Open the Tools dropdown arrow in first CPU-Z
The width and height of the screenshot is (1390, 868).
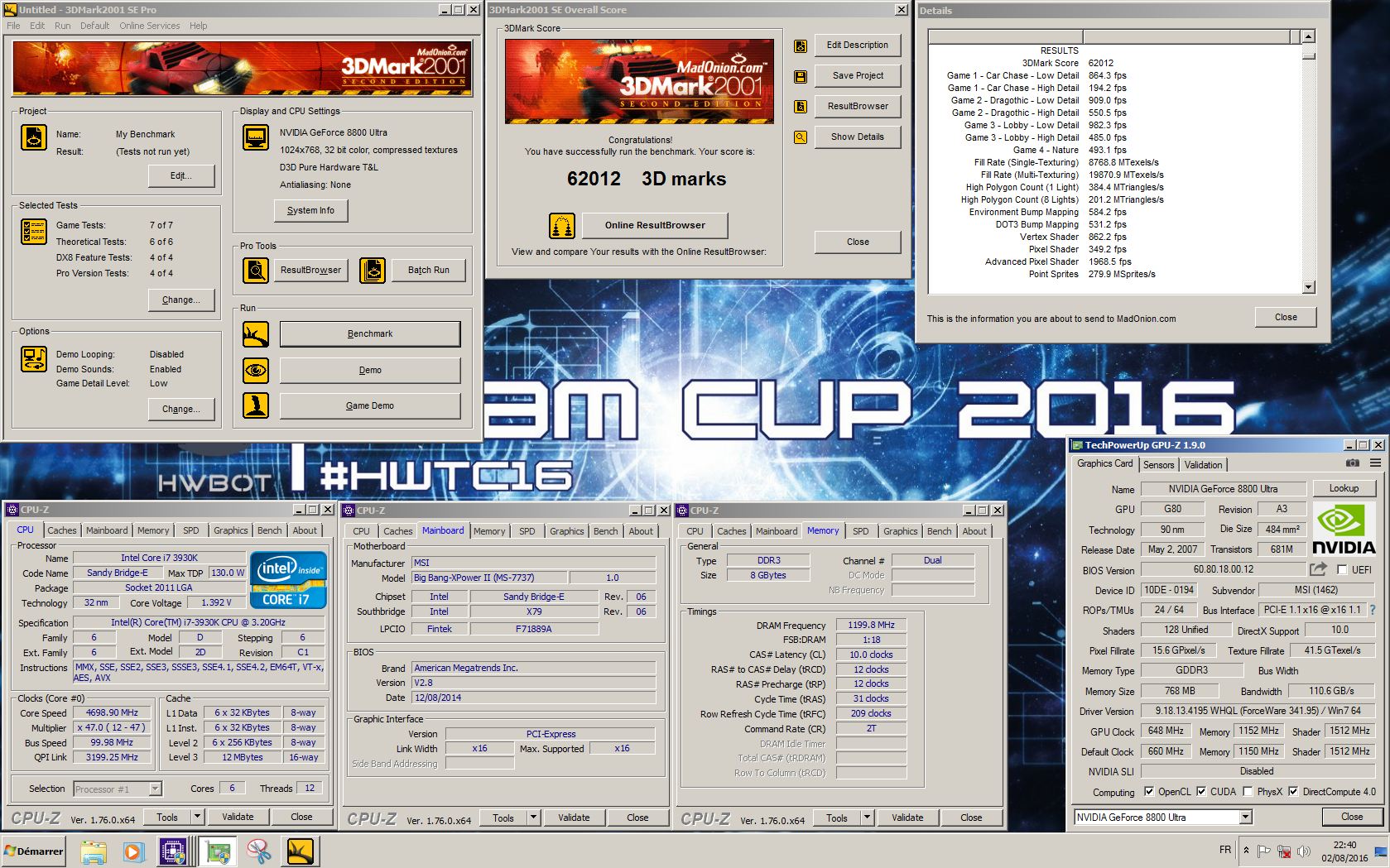(x=197, y=817)
